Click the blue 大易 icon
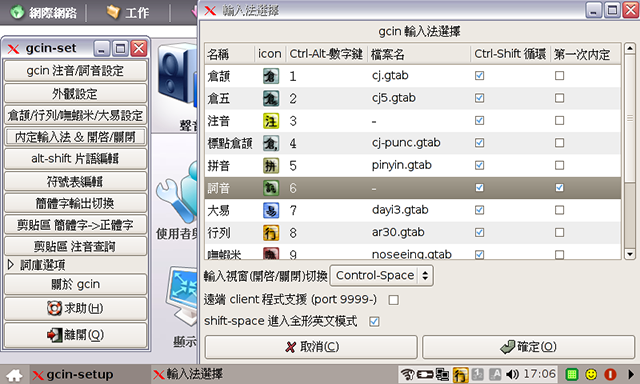 pyautogui.click(x=271, y=211)
